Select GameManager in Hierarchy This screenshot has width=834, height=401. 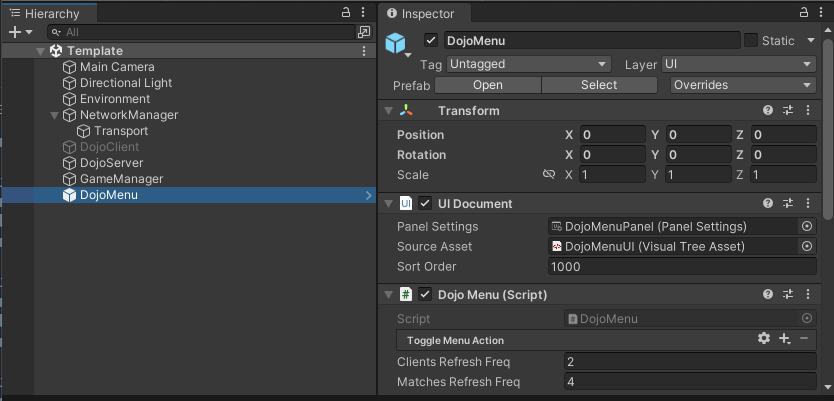121,179
